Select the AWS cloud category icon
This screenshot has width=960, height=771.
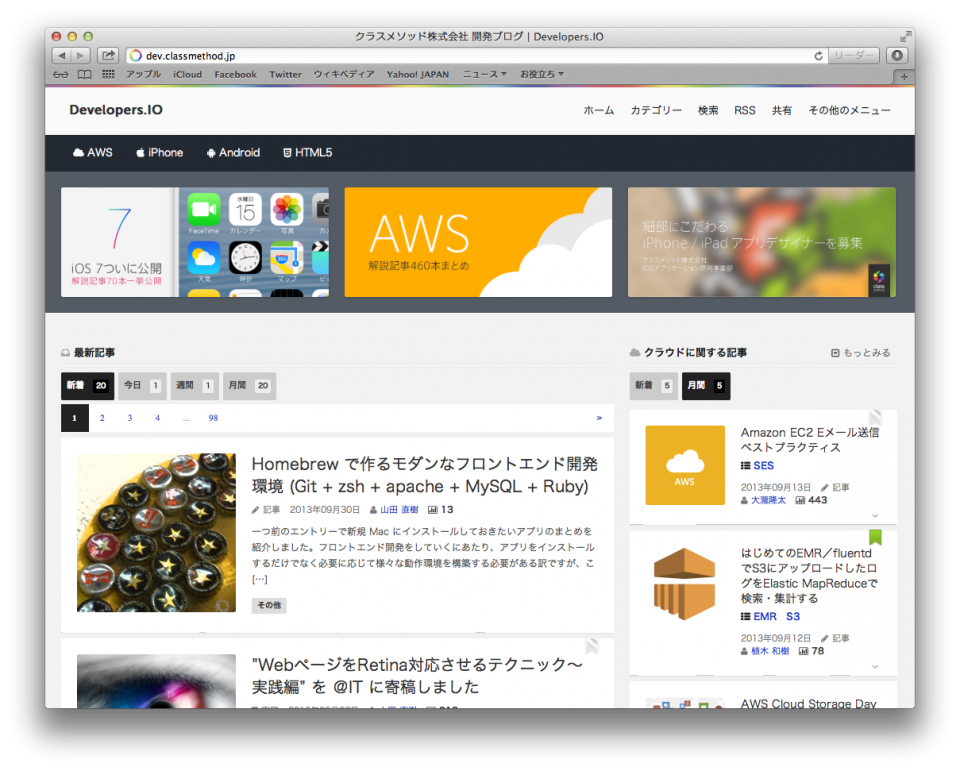click(77, 152)
